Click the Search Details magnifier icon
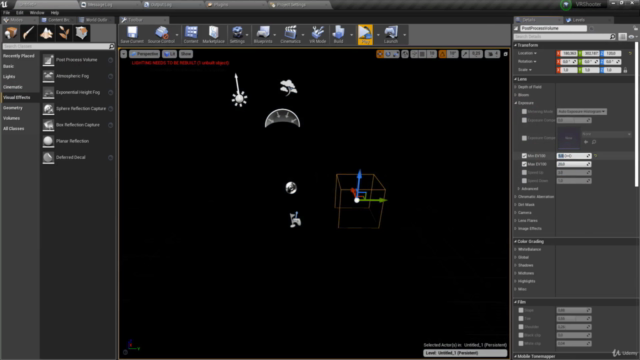The image size is (640, 360). coord(612,37)
